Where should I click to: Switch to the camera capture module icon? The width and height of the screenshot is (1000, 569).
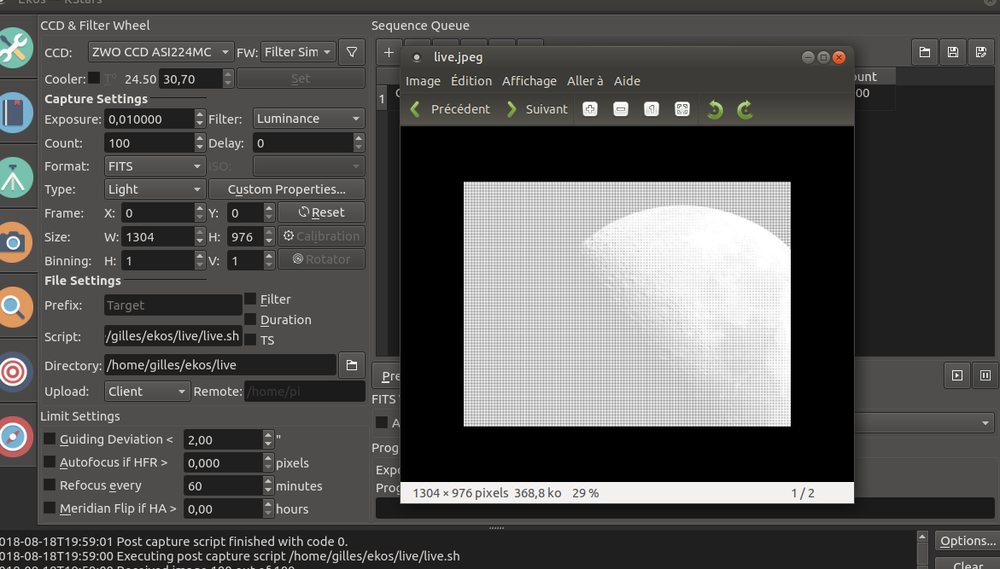click(14, 241)
